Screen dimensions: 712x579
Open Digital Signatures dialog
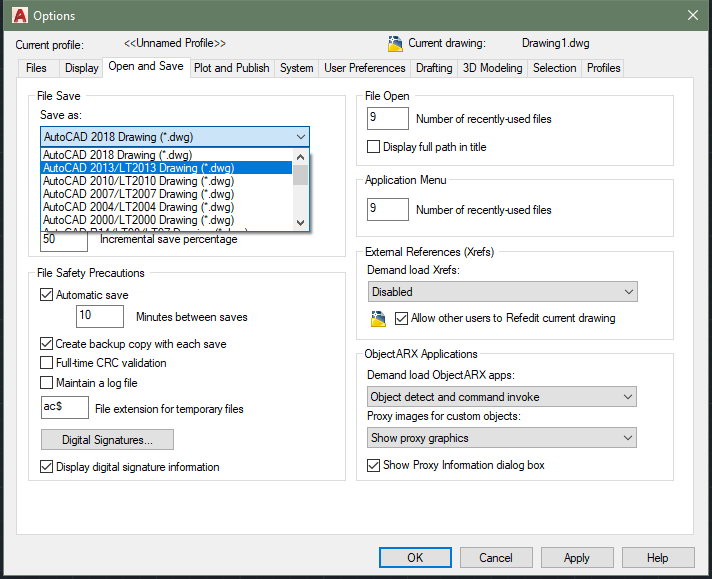click(107, 440)
